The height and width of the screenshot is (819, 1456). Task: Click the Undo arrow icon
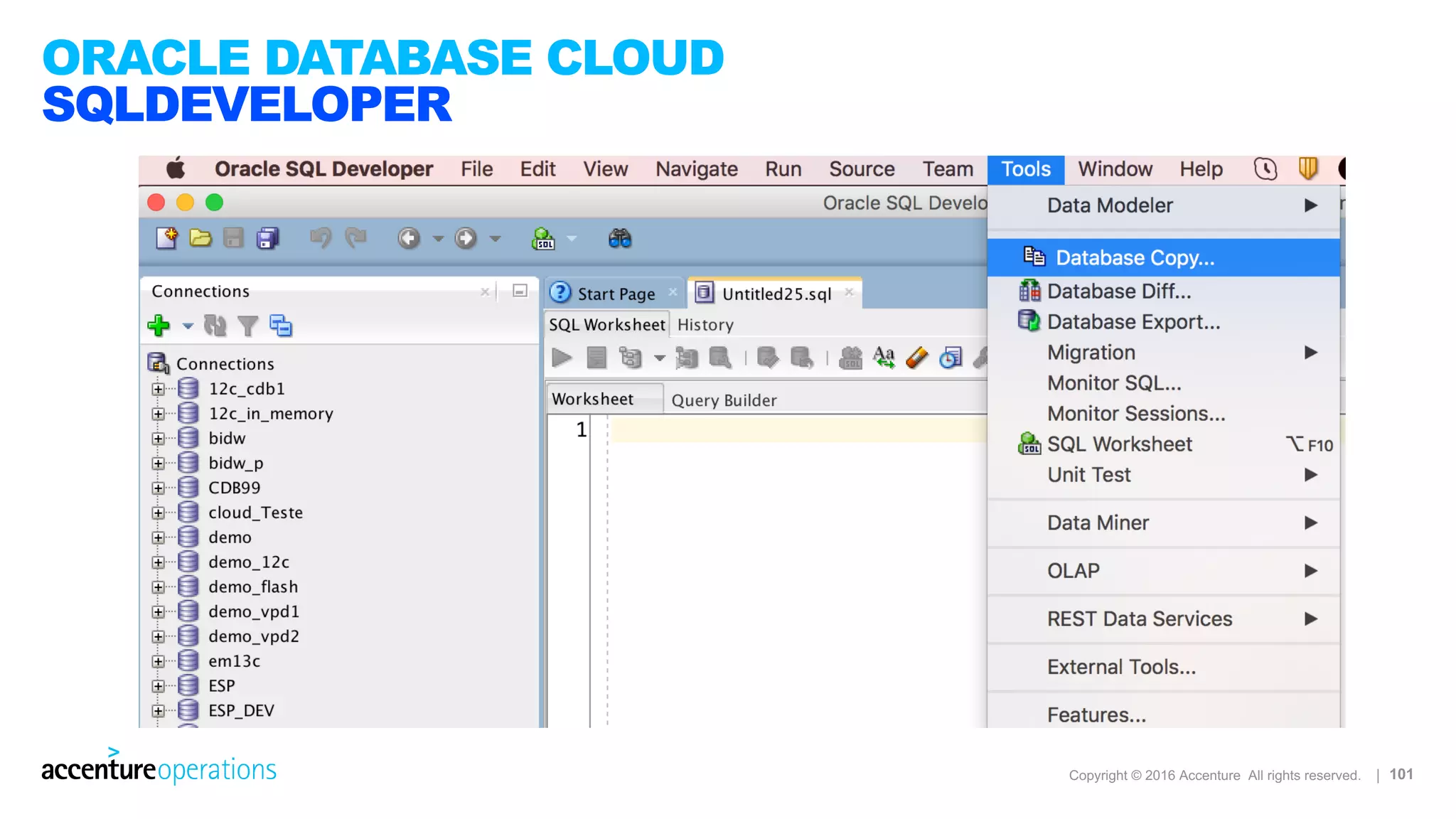[321, 238]
